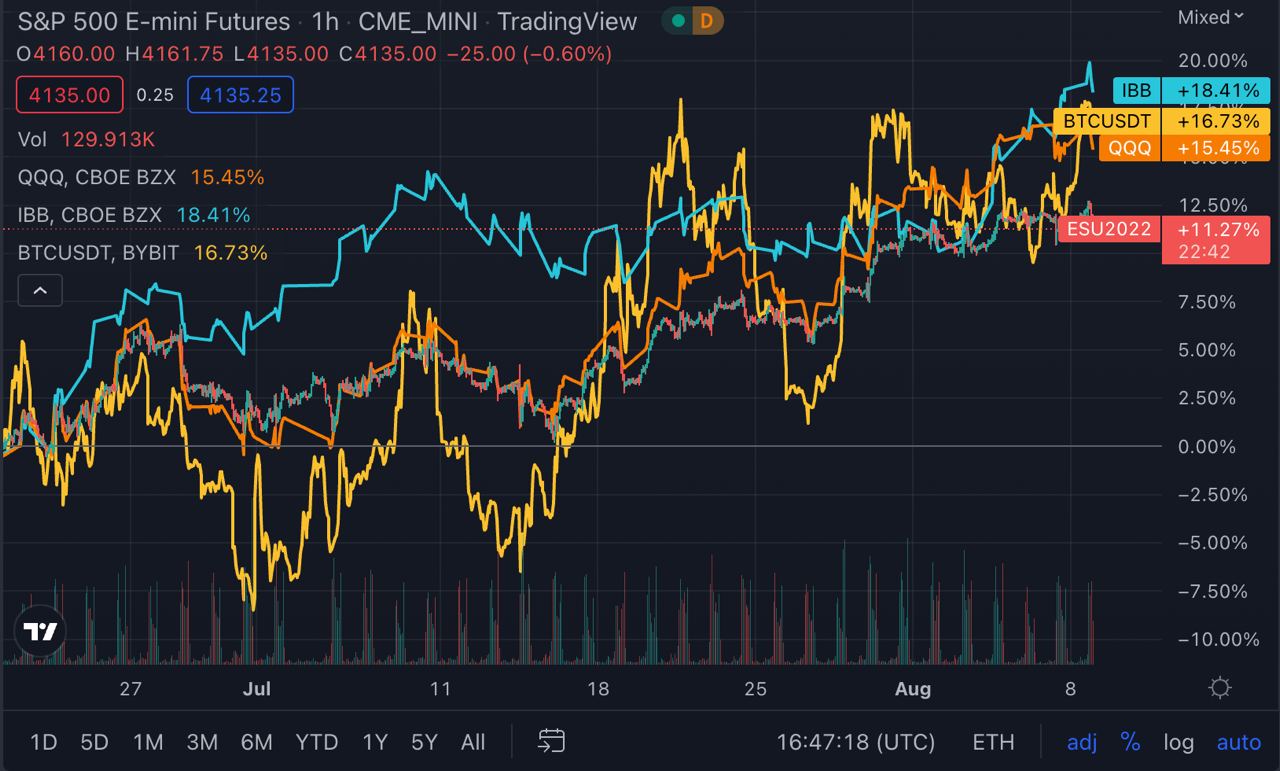Open the ETH session dropdown
Viewport: 1280px width, 771px height.
(x=993, y=742)
